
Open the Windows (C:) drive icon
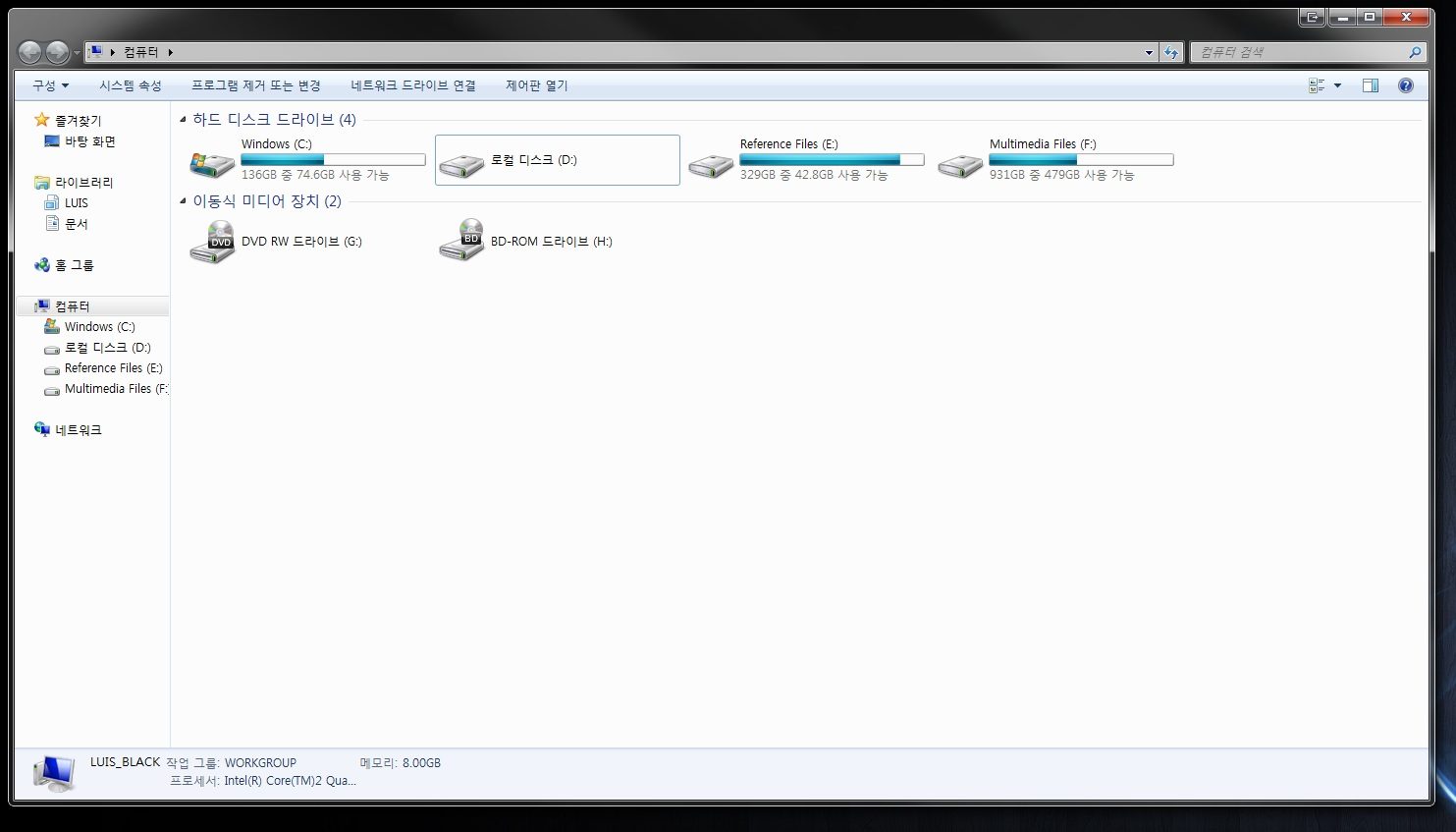click(x=212, y=163)
